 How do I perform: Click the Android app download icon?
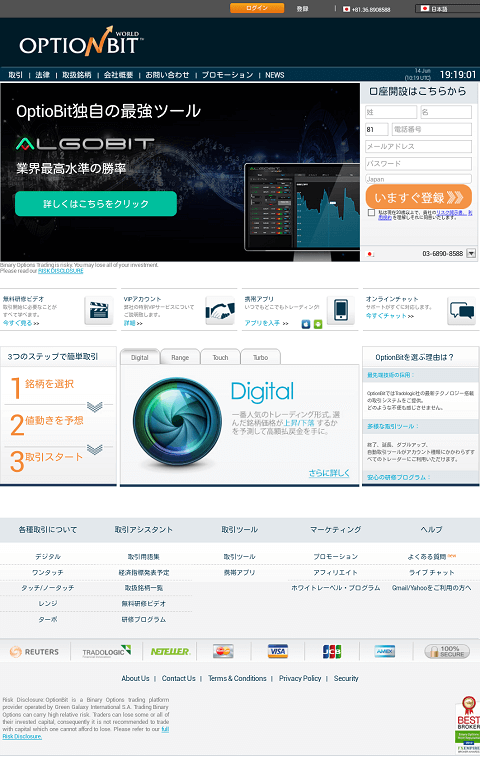point(318,324)
